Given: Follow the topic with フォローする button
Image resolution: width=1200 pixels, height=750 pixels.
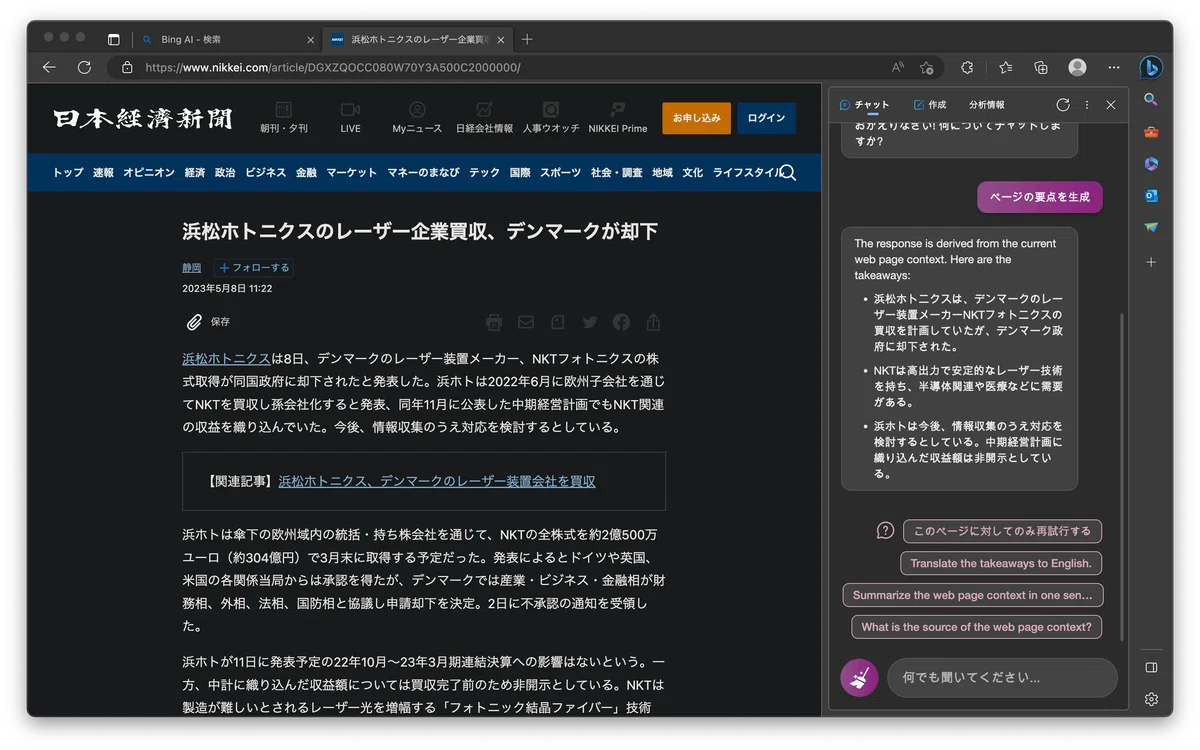Looking at the screenshot, I should pyautogui.click(x=253, y=268).
